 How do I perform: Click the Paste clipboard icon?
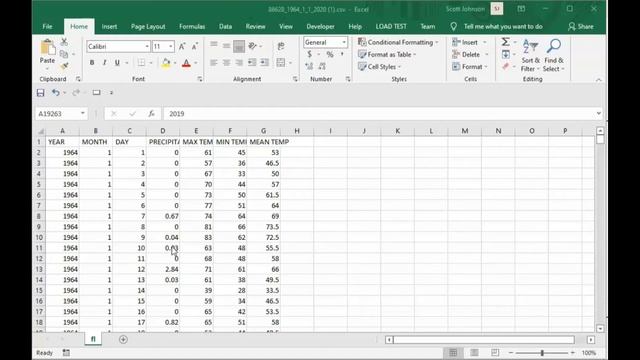point(47,47)
